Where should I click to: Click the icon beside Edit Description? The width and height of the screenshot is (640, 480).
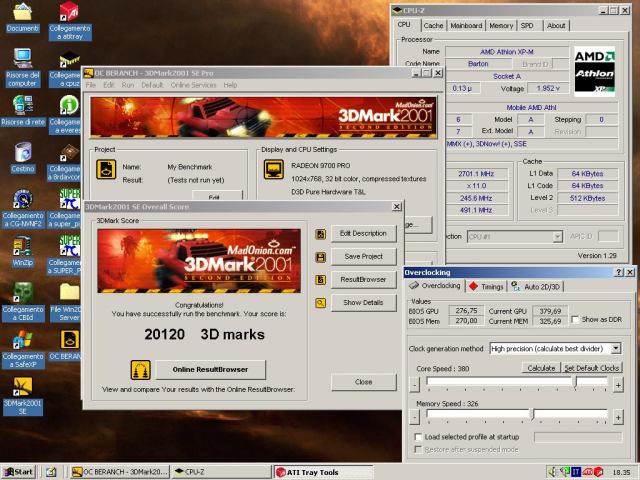pos(321,234)
